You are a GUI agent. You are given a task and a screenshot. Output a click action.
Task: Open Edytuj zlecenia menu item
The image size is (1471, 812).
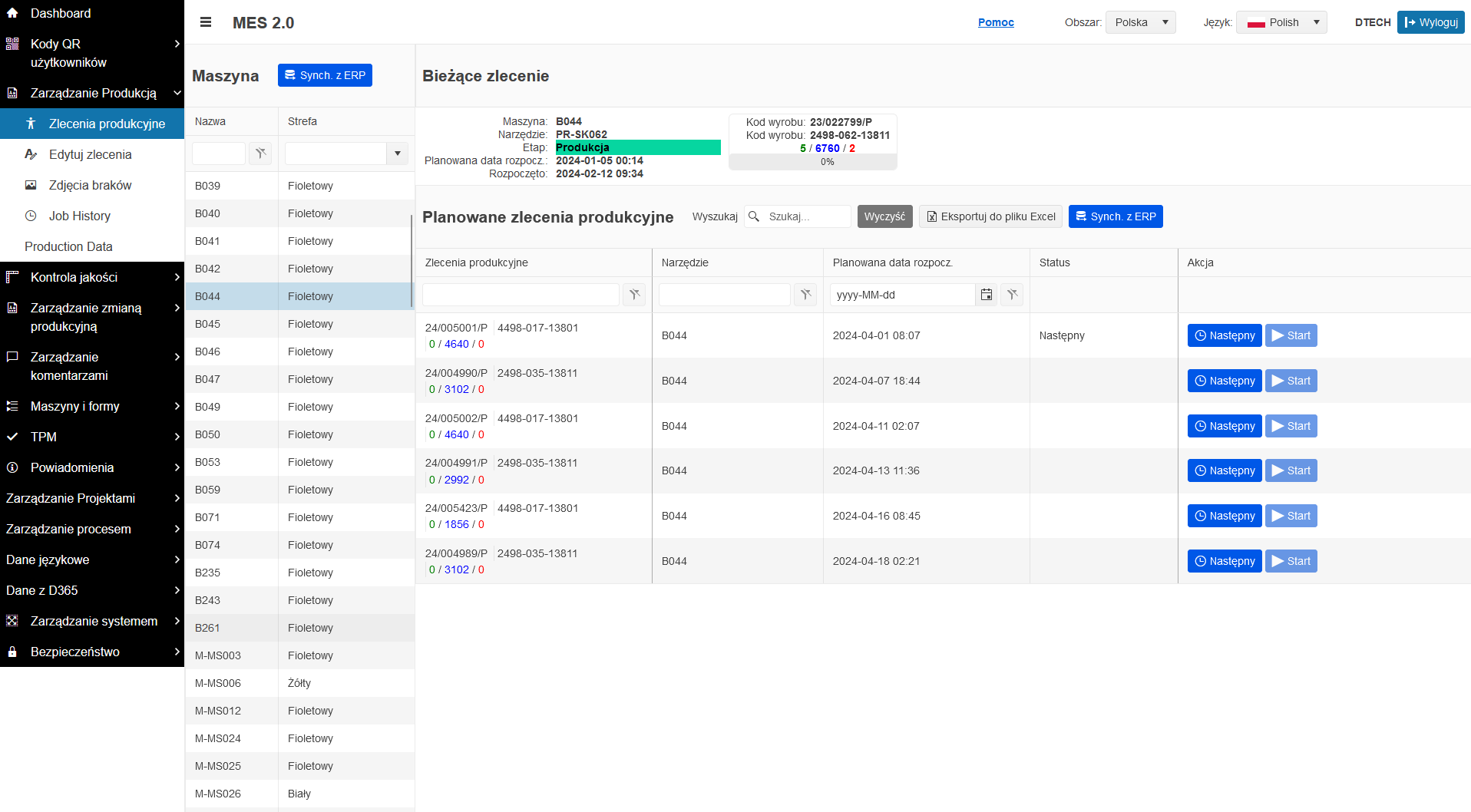tap(92, 154)
